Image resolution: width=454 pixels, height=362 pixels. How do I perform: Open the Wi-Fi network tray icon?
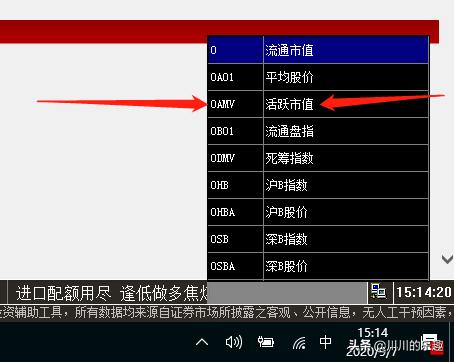pos(299,342)
